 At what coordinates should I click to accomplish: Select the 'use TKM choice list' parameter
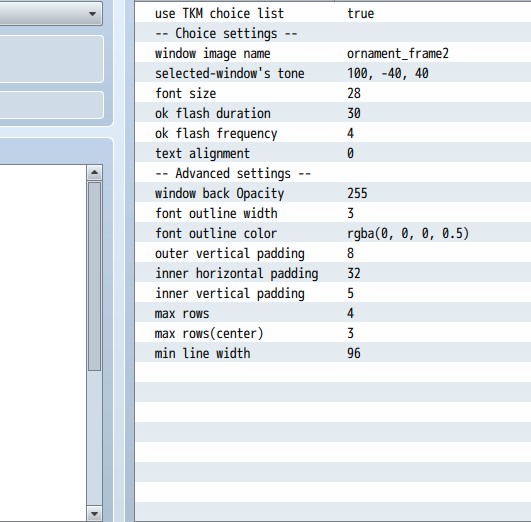pos(219,14)
